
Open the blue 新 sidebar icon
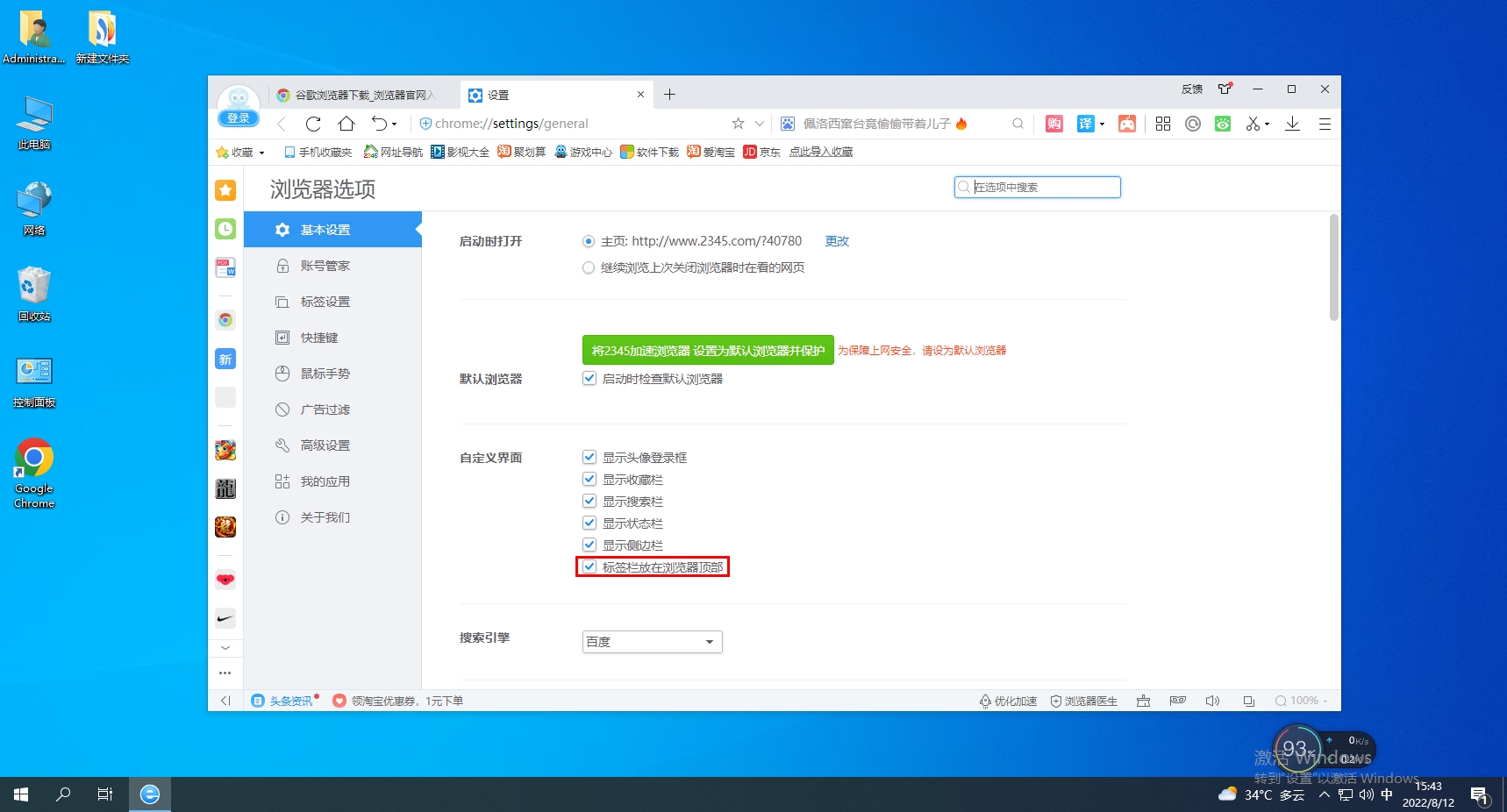[x=225, y=359]
